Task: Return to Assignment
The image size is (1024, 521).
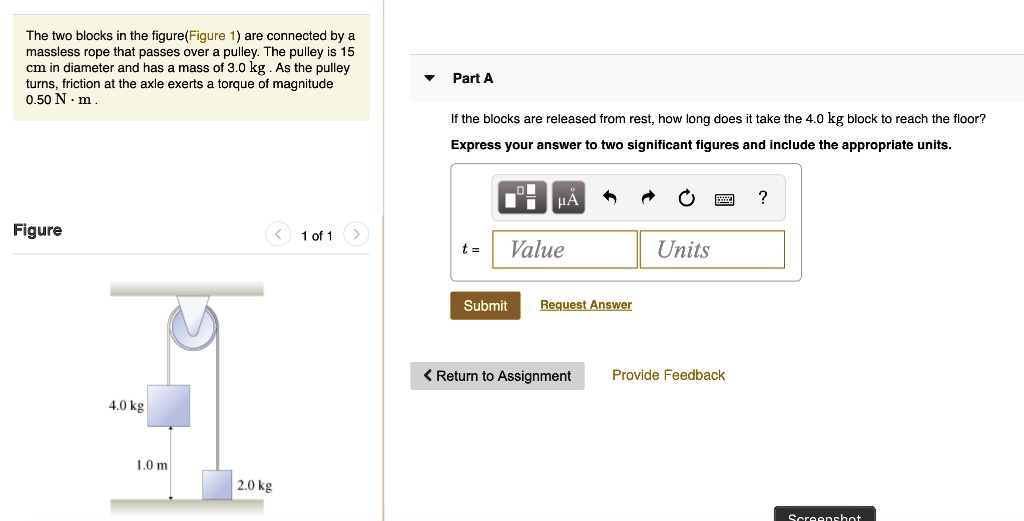Action: (497, 376)
